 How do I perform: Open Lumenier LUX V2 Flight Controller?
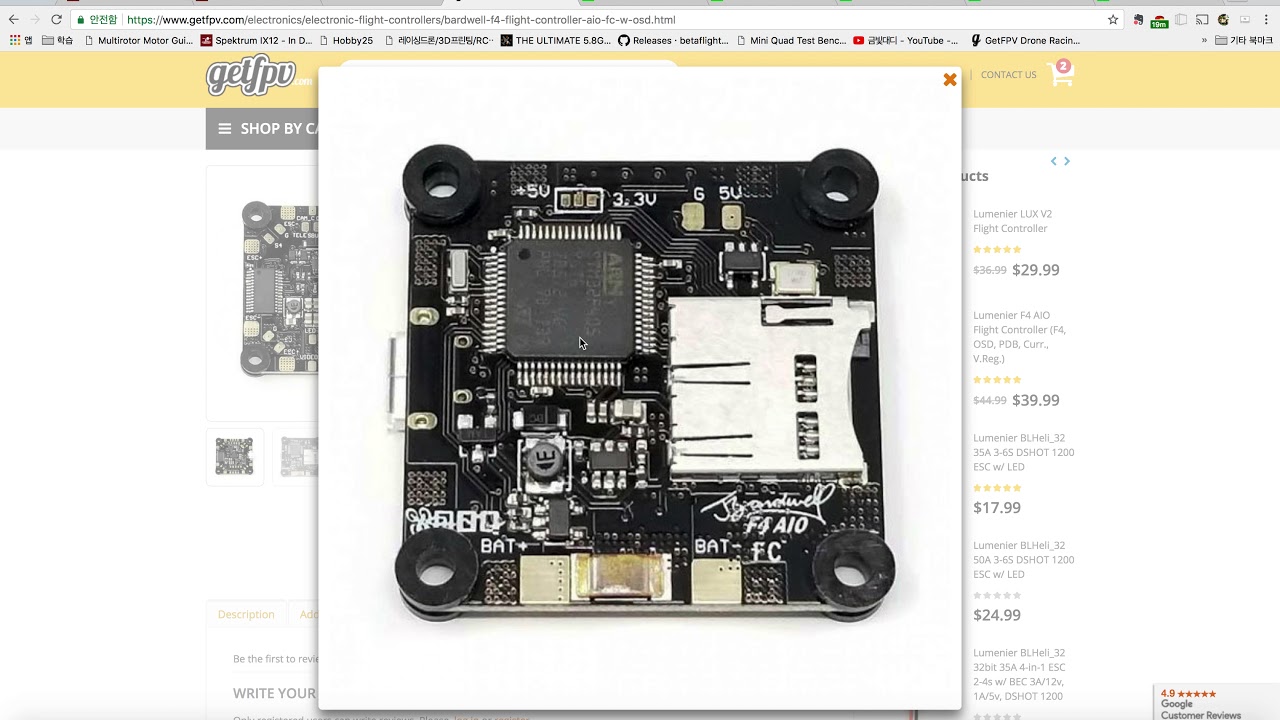tap(1012, 221)
